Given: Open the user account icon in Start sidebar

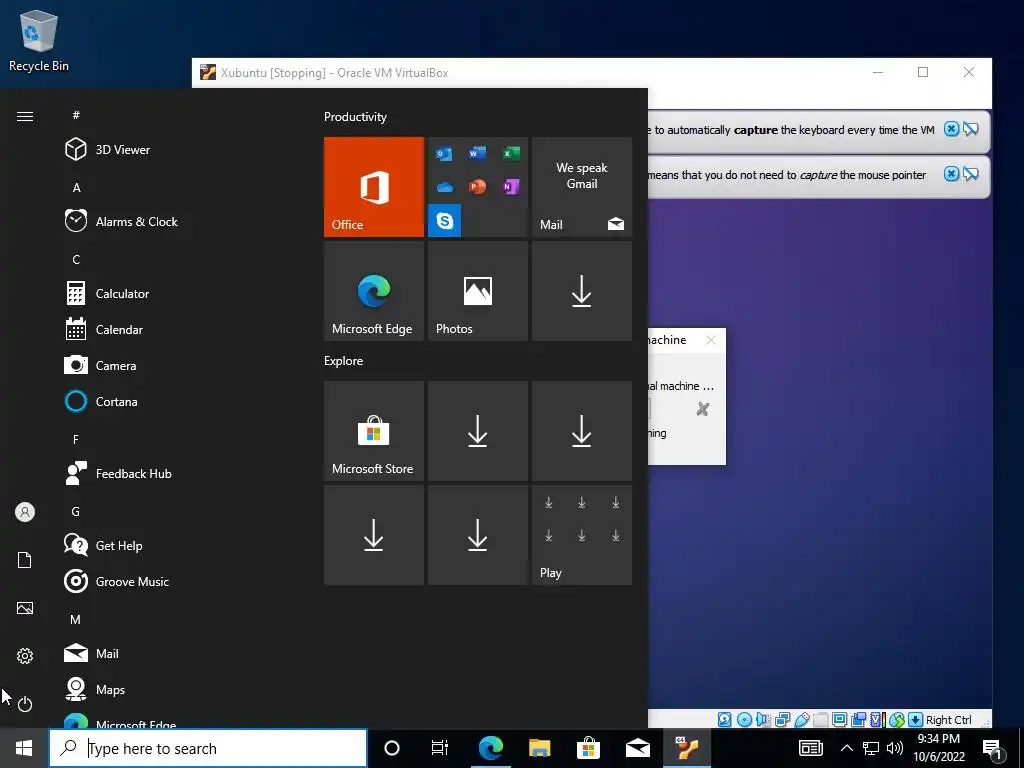Looking at the screenshot, I should 25,512.
